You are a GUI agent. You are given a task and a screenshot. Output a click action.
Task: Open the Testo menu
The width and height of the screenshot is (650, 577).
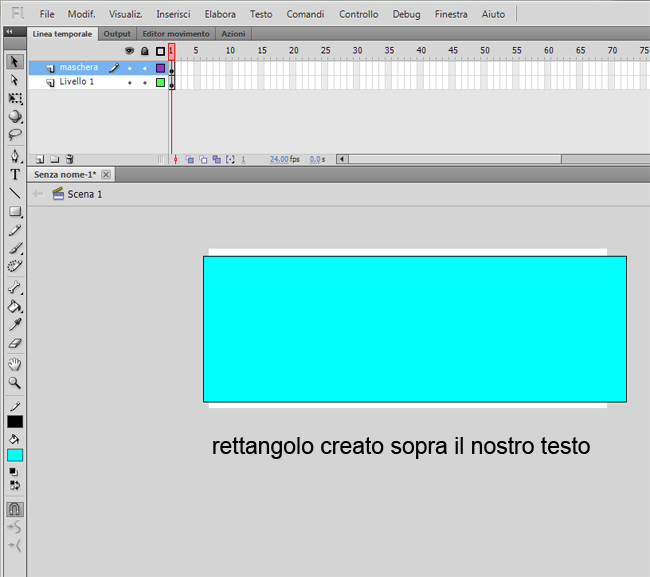261,14
